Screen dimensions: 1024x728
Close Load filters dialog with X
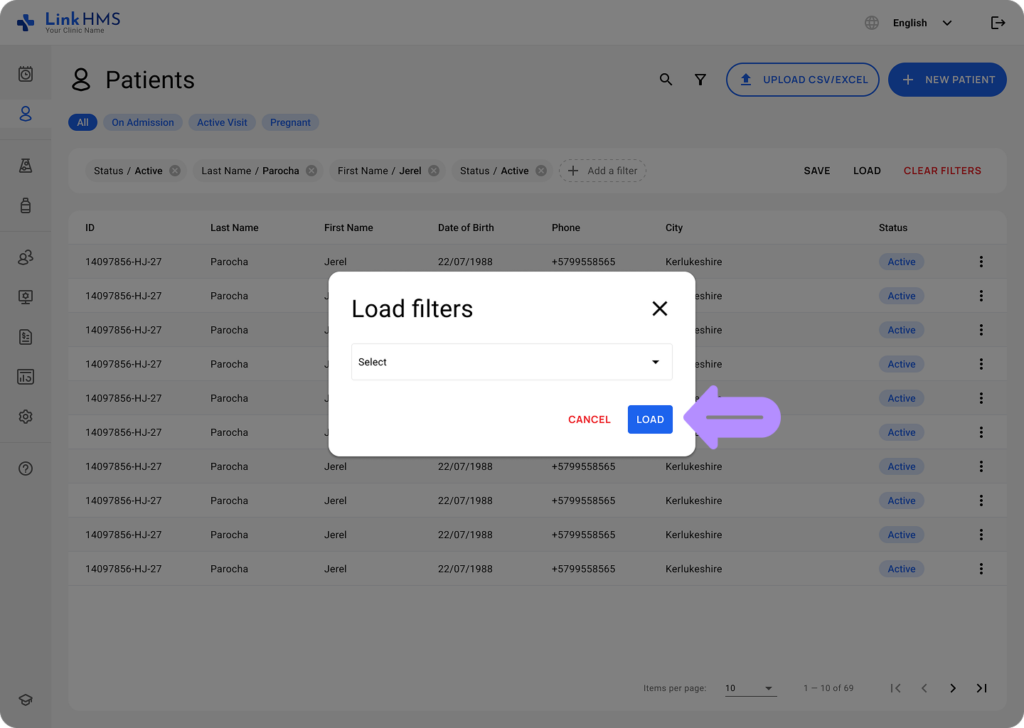[x=659, y=309]
